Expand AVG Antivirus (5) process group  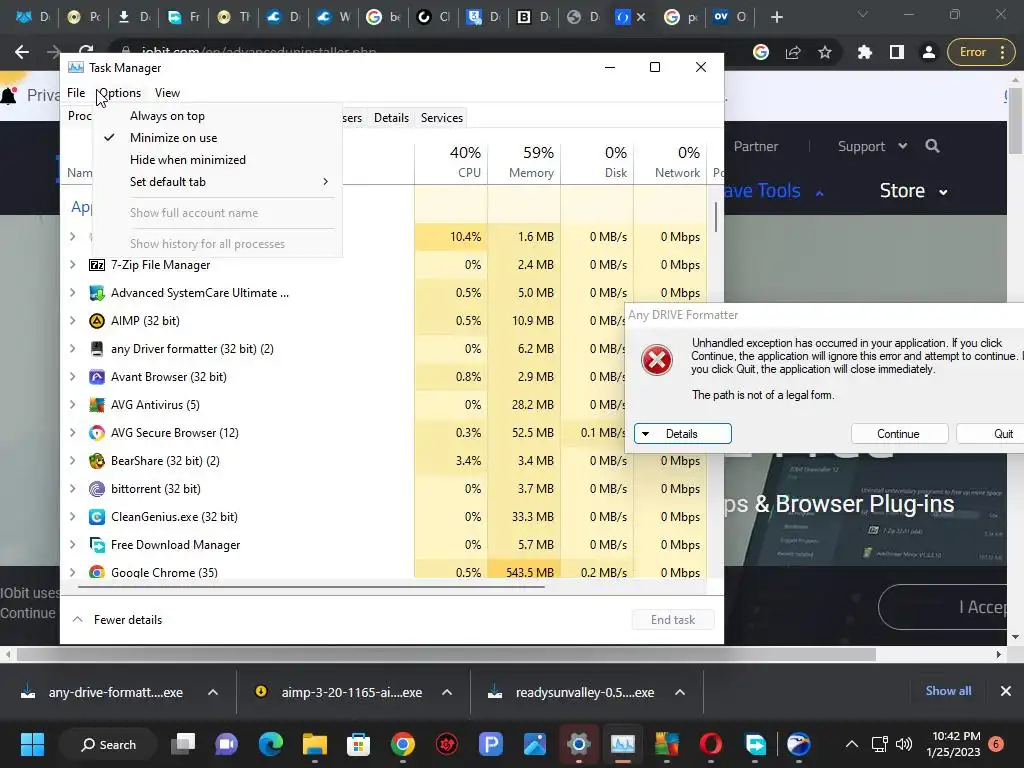72,405
